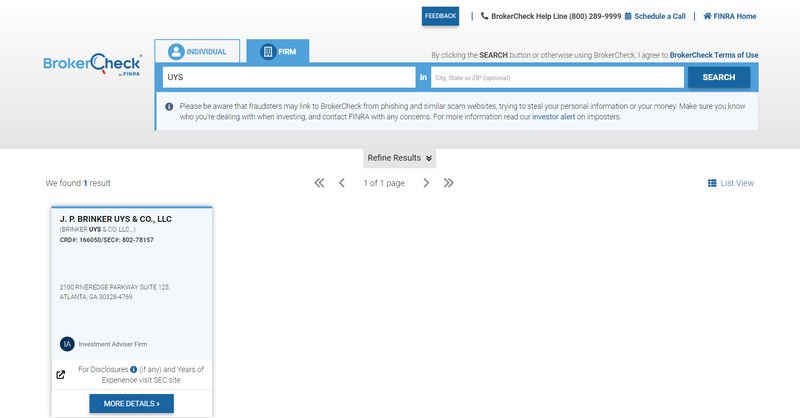Select the Firm search tab
This screenshot has width=800, height=418.
(x=278, y=52)
